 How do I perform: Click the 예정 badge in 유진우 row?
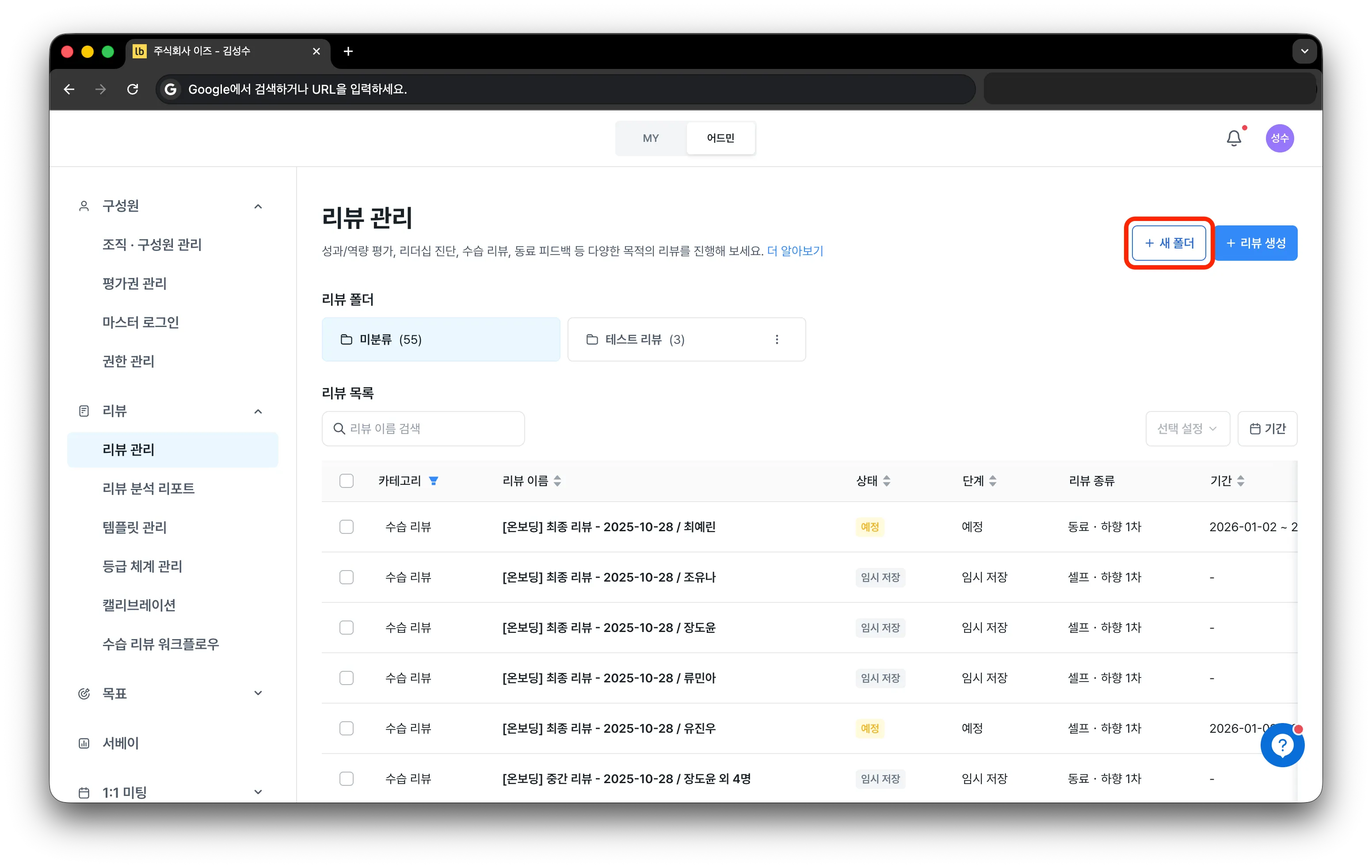(x=869, y=728)
